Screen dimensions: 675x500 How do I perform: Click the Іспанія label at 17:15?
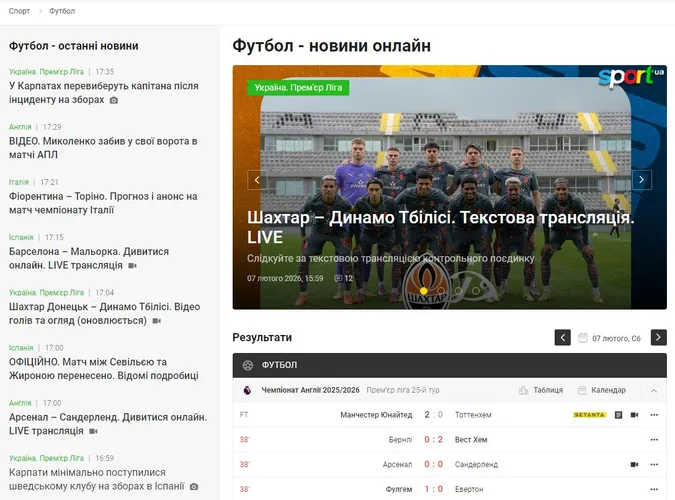pyautogui.click(x=21, y=237)
